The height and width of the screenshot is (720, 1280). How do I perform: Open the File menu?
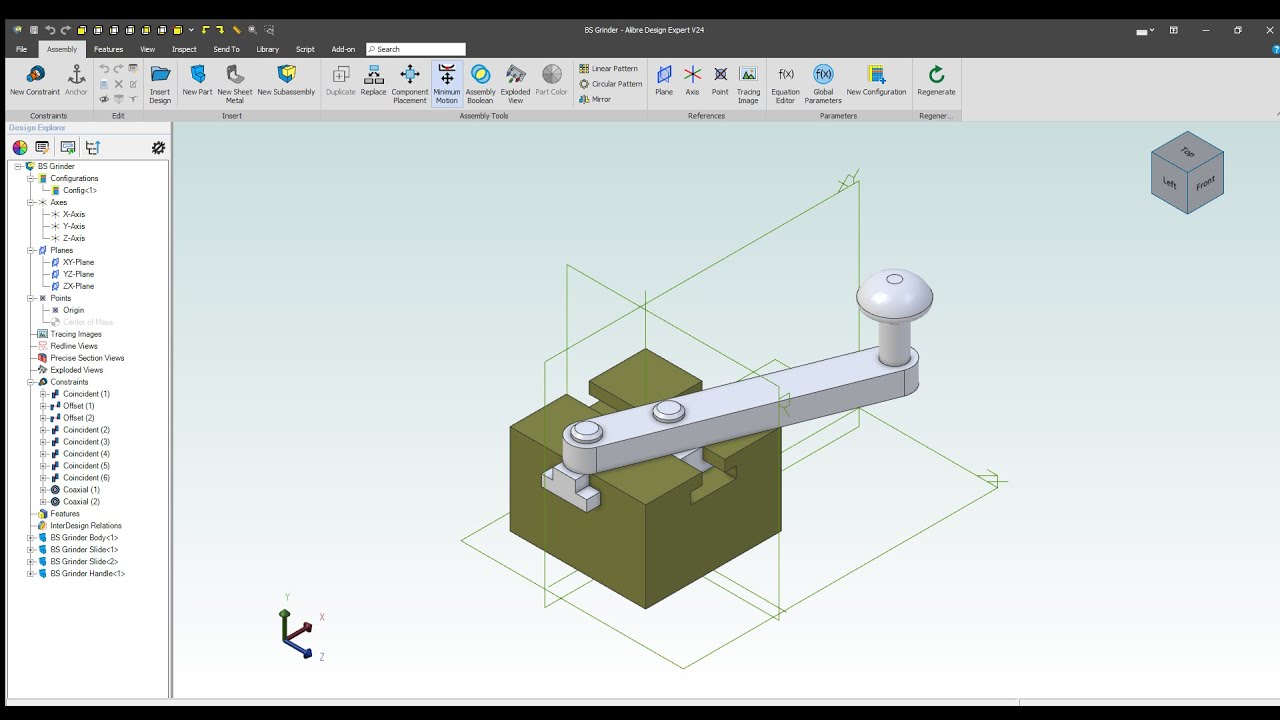21,49
